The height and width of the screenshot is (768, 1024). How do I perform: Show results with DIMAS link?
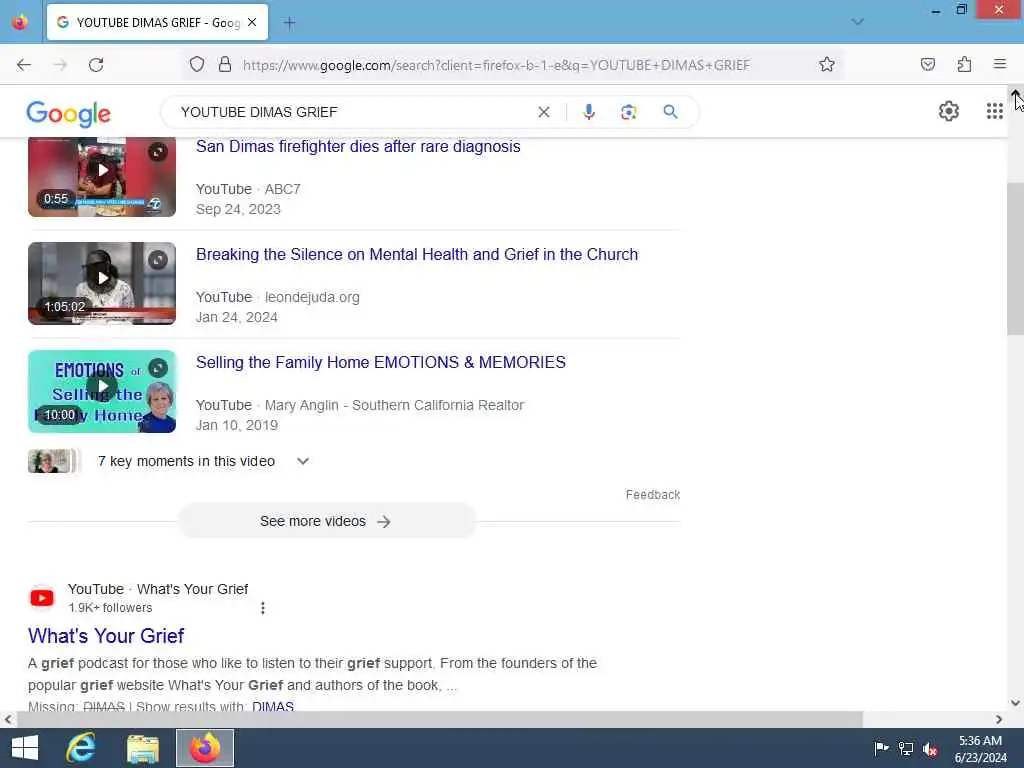click(x=272, y=707)
